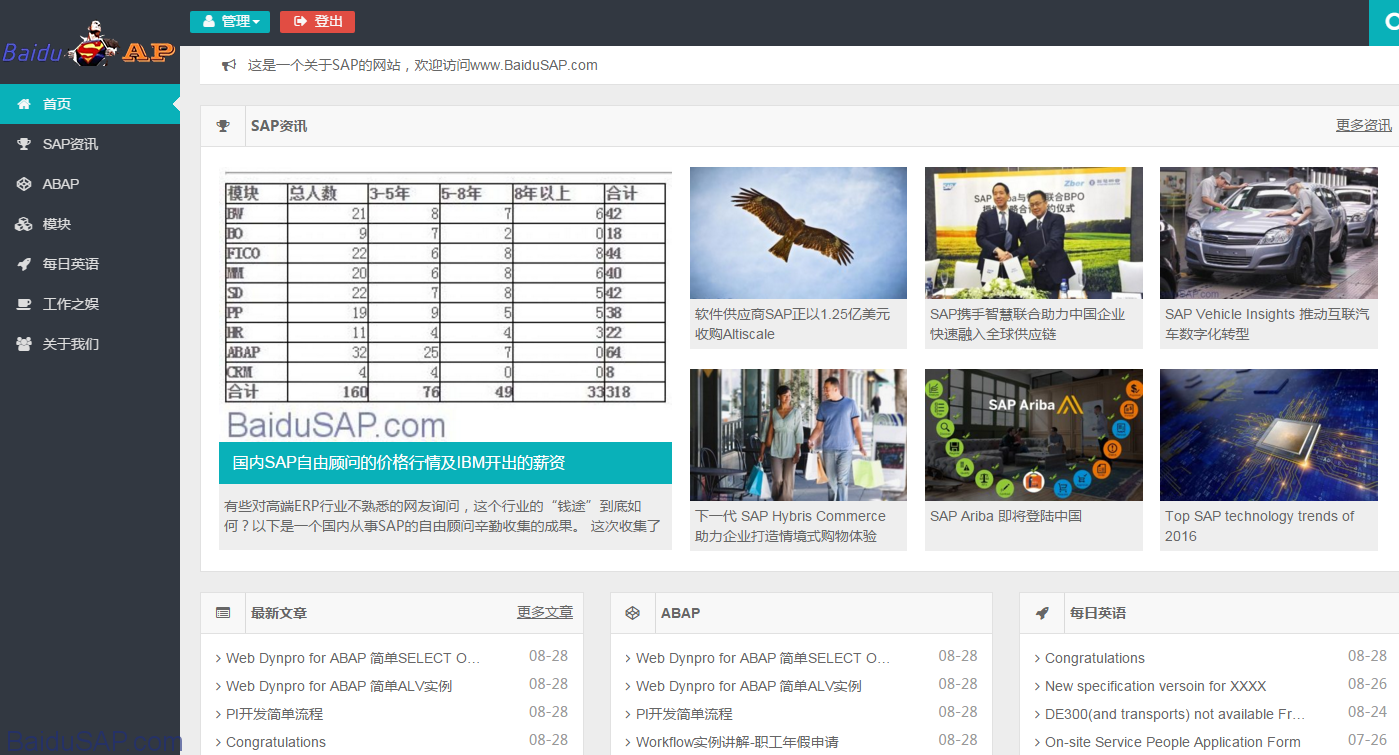Open PI开发简单流程 in ABAP panel

(x=684, y=714)
